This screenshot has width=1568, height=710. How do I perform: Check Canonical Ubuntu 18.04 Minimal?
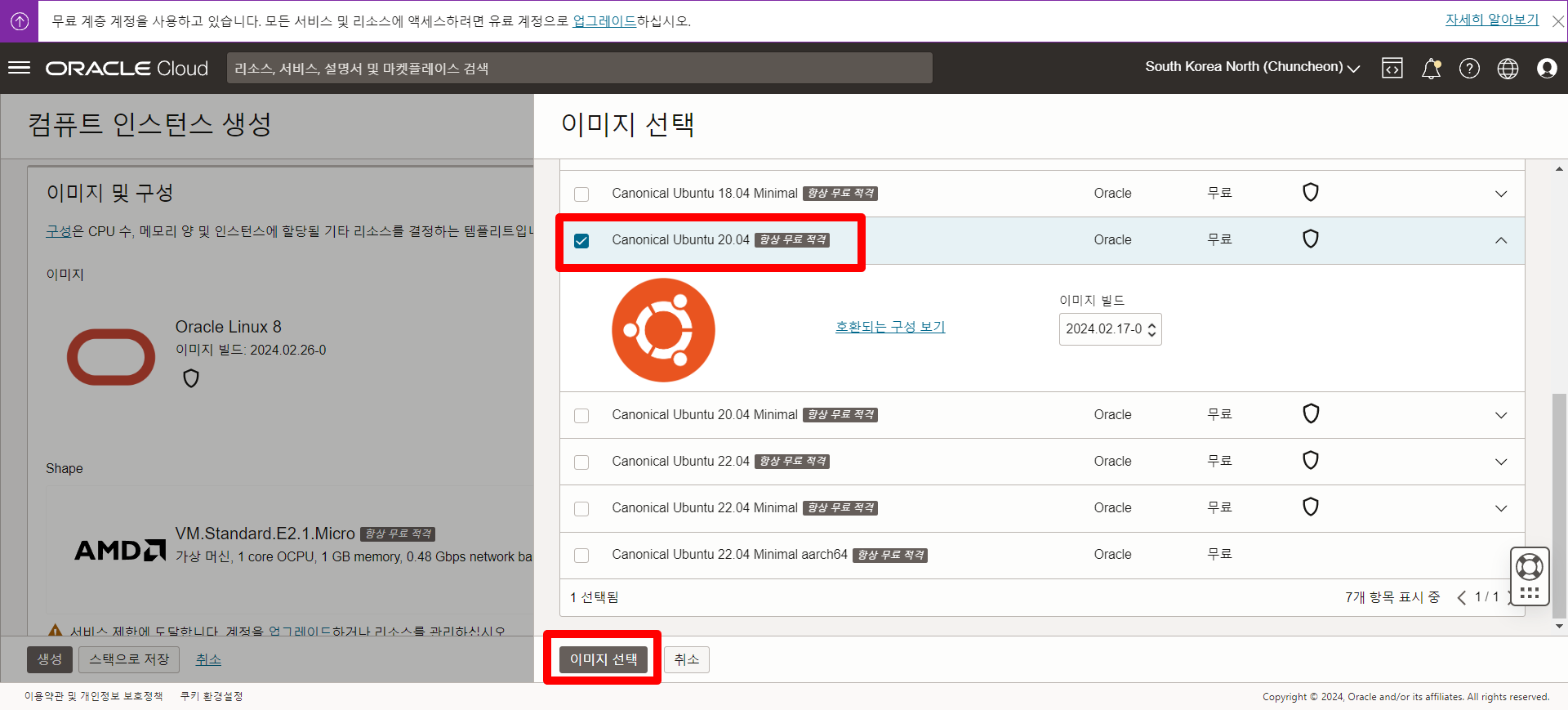point(581,194)
